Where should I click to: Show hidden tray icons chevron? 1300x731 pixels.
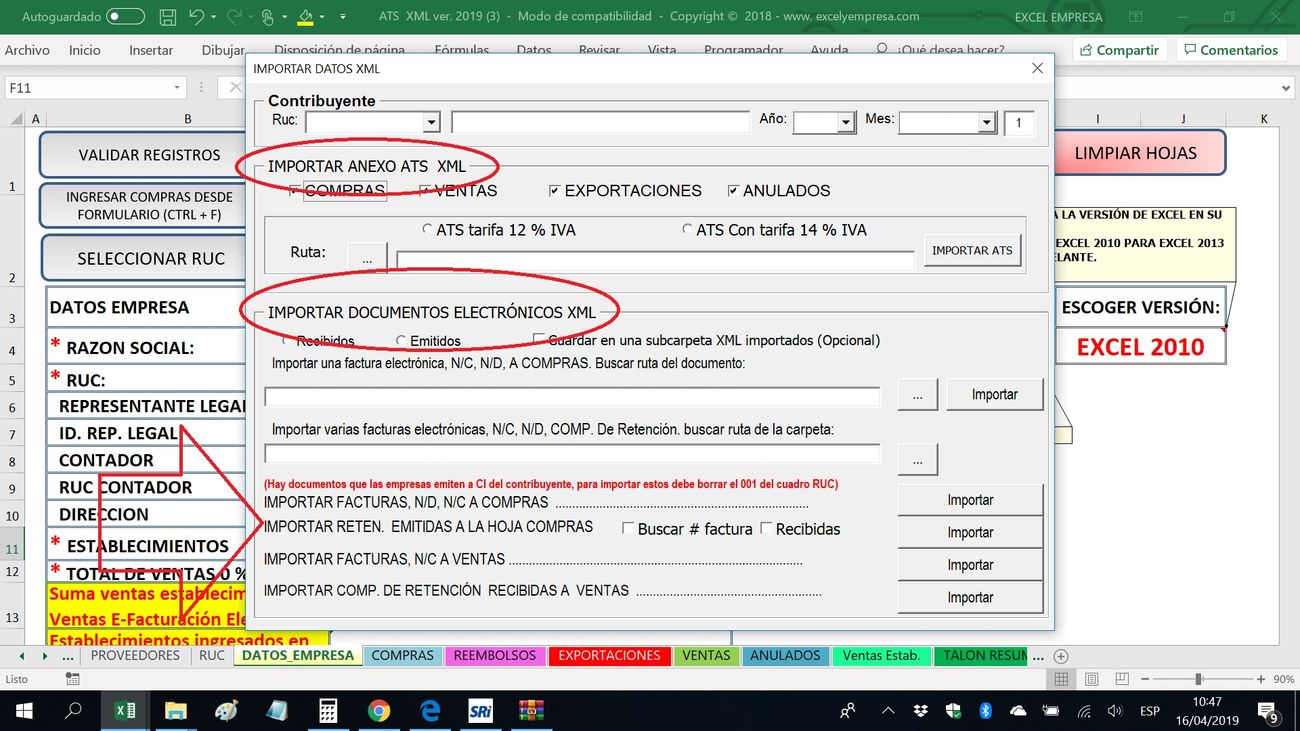pos(887,711)
